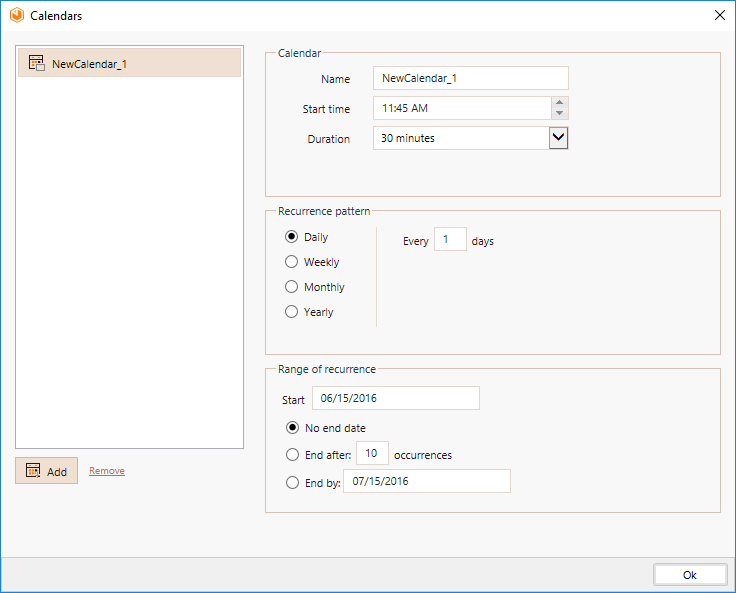Screen dimensions: 736x593
Task: Click the Remove link
Action: click(x=107, y=471)
